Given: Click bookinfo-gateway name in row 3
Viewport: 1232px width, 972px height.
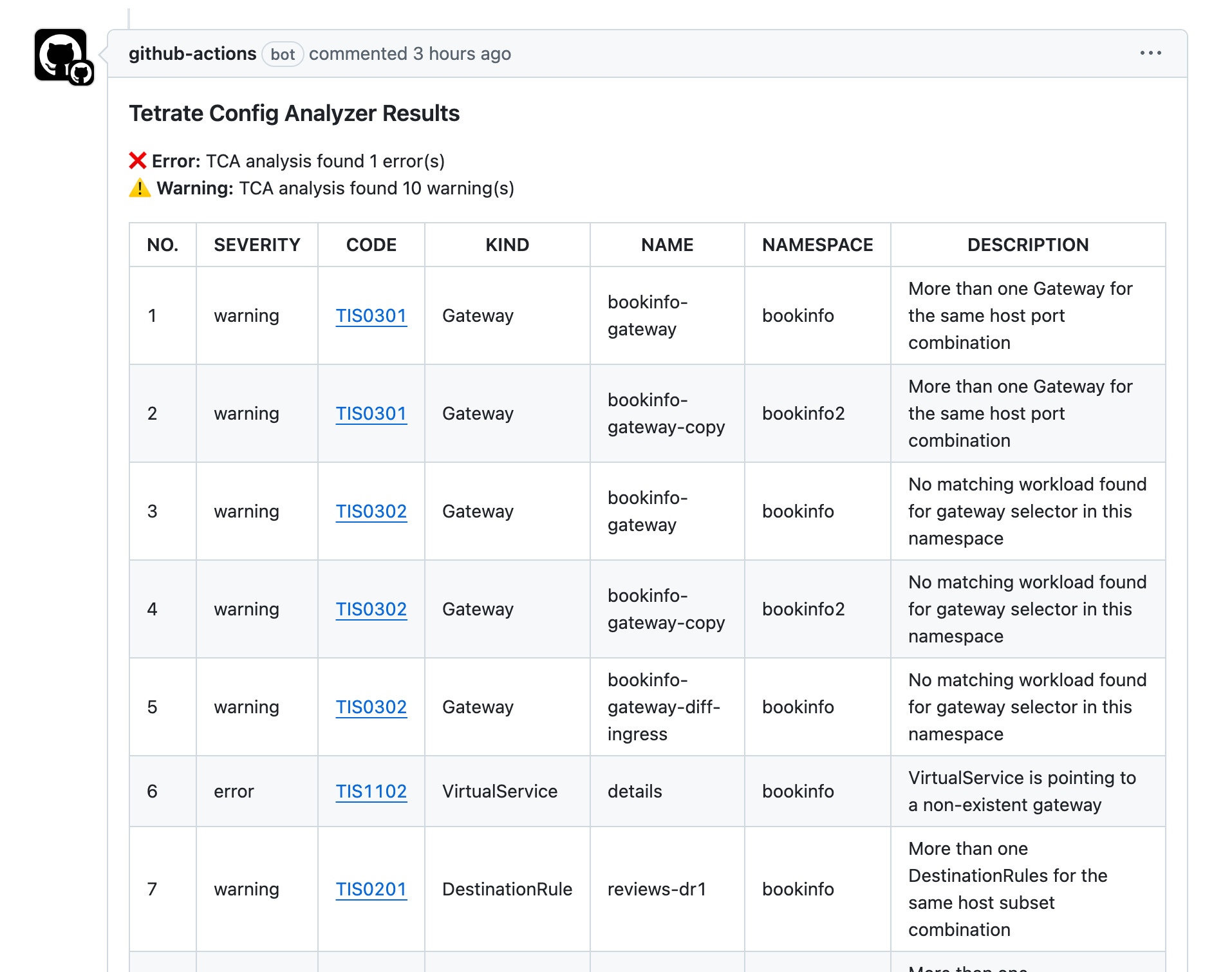Looking at the screenshot, I should point(648,511).
